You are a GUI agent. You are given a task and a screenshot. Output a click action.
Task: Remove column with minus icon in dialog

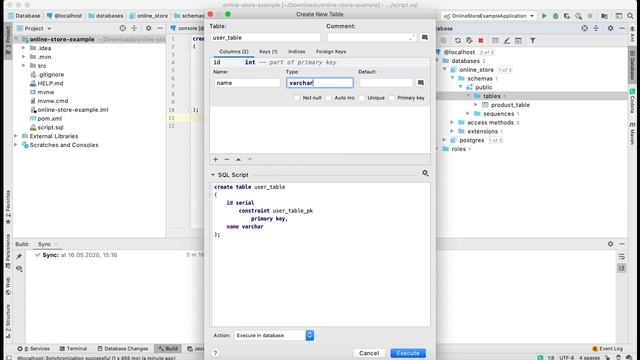pyautogui.click(x=227, y=159)
